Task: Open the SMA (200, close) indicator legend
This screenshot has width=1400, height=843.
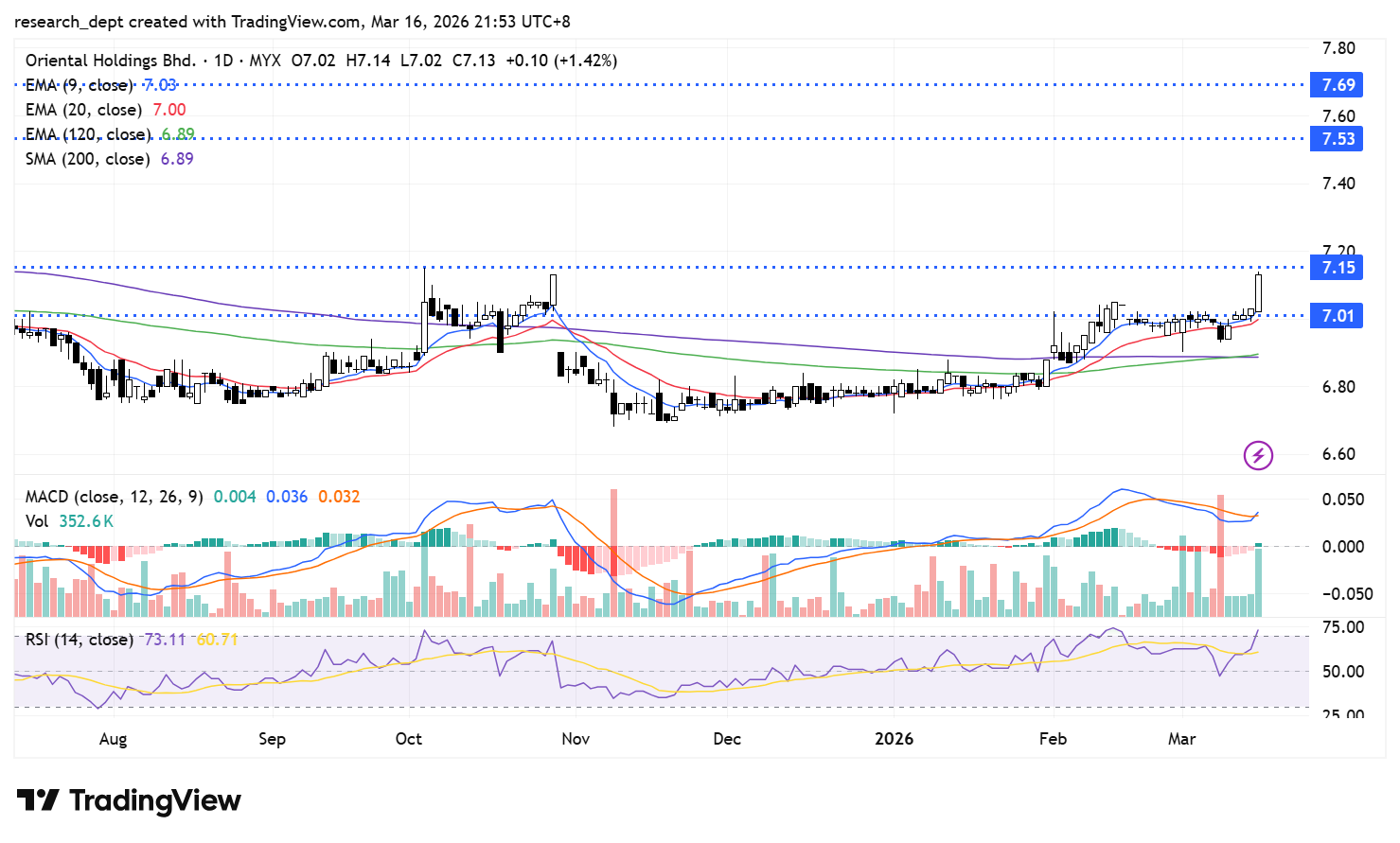Action: pyautogui.click(x=87, y=159)
